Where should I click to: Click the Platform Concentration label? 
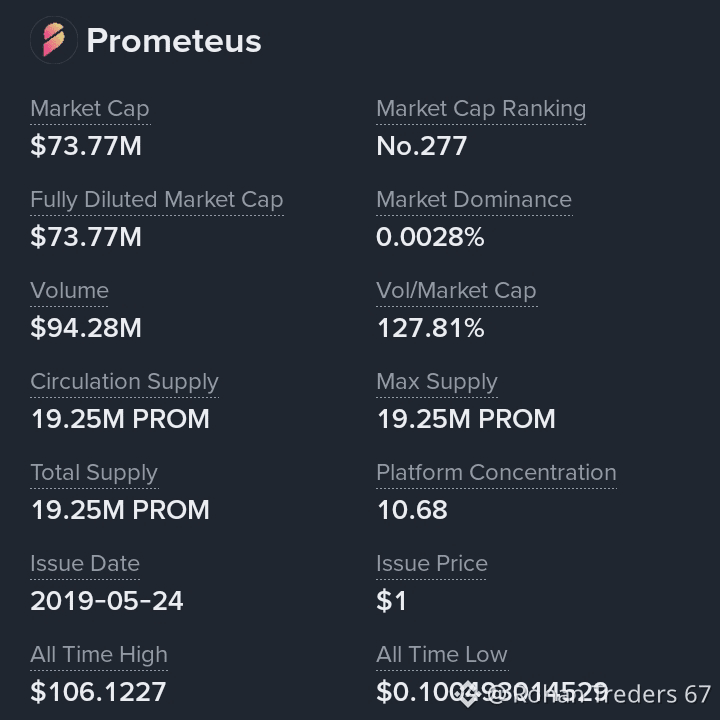click(x=496, y=472)
